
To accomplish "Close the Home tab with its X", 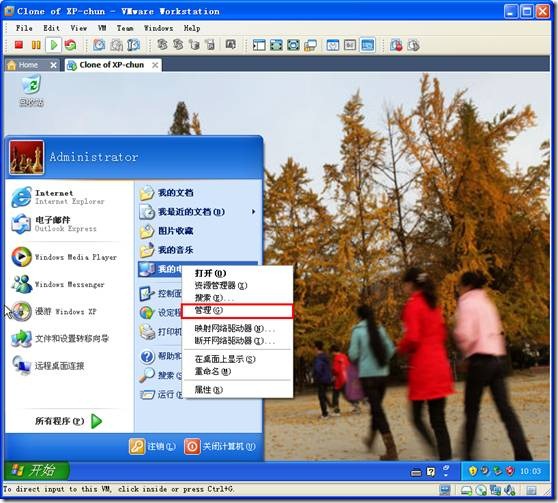I will tap(53, 65).
